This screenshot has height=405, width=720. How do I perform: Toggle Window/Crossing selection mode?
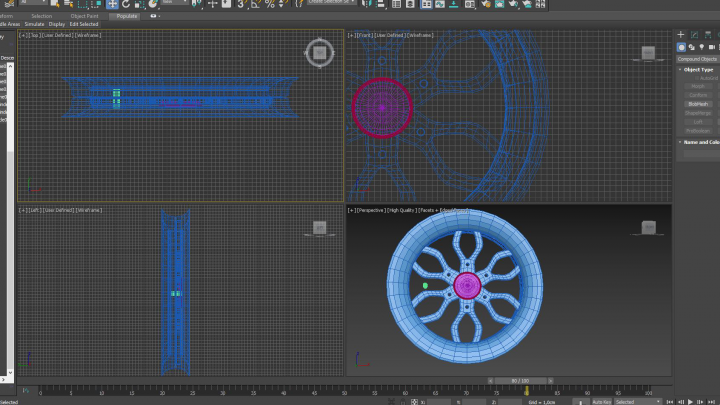96,4
